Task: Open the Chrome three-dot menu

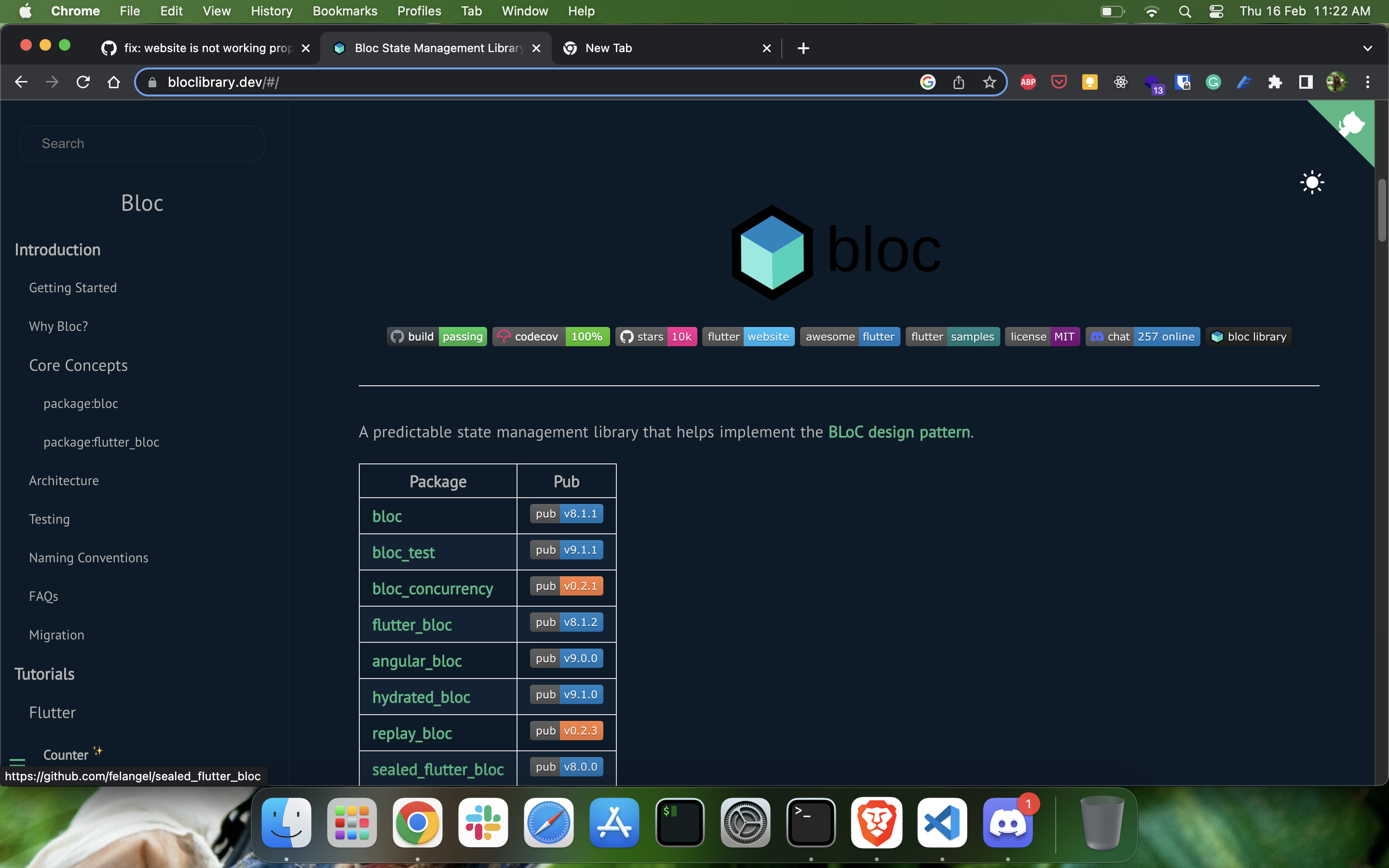Action: pos(1368,82)
